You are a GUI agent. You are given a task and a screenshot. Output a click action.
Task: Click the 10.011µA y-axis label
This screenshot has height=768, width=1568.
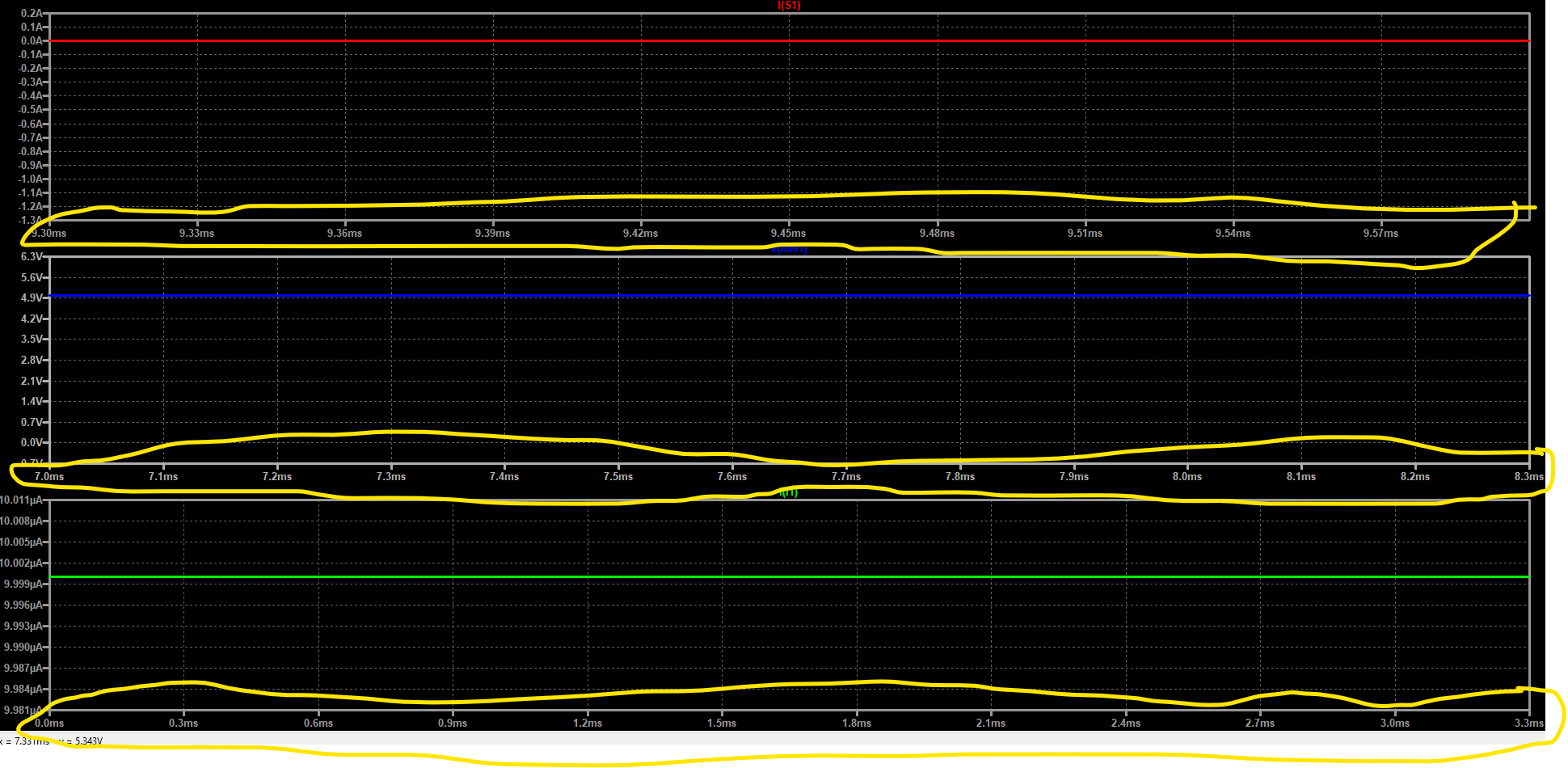pos(21,500)
